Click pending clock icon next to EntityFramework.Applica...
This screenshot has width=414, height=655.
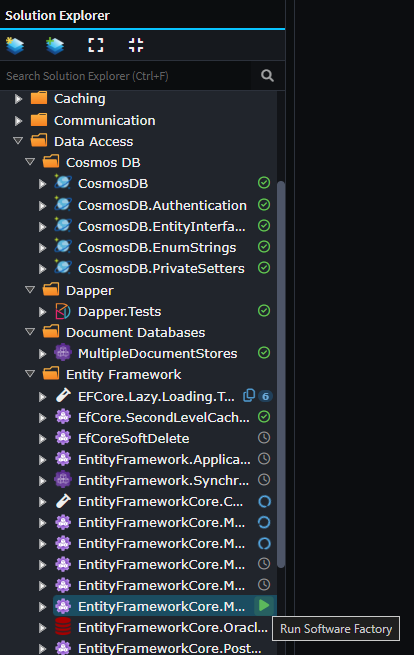[x=264, y=459]
